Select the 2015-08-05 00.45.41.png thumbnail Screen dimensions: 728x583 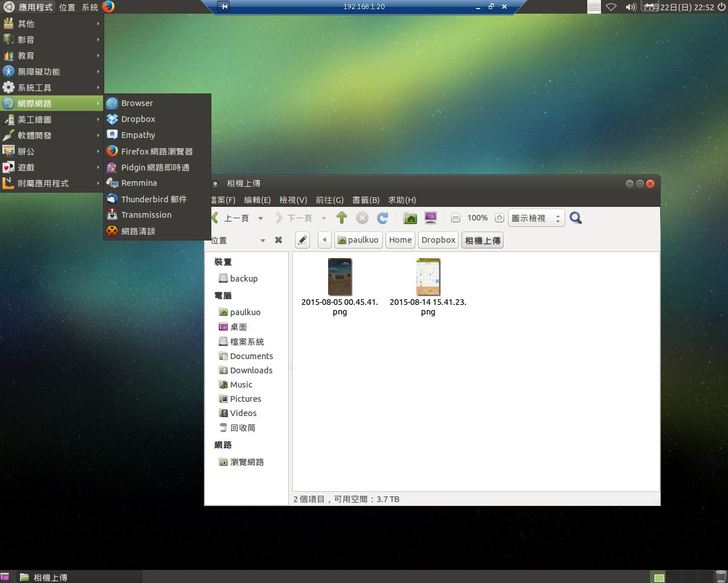click(x=340, y=277)
